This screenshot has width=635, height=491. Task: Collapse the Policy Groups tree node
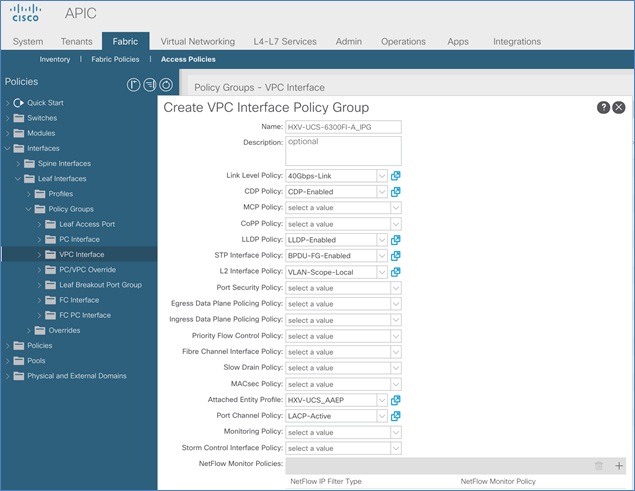tap(26, 209)
